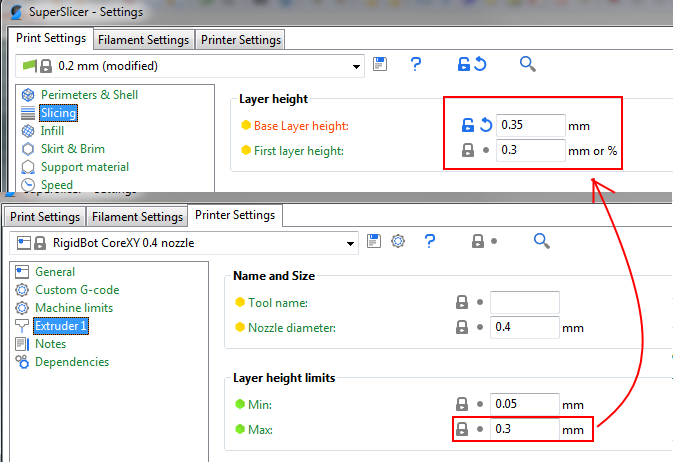Click the Max label under Layer height limits

tap(260, 430)
